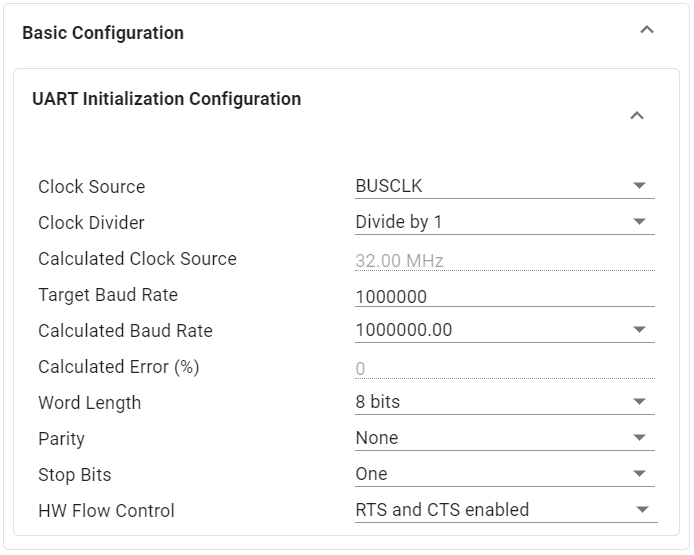The height and width of the screenshot is (555, 694).
Task: Open the Parity dropdown arrow
Action: tap(640, 438)
